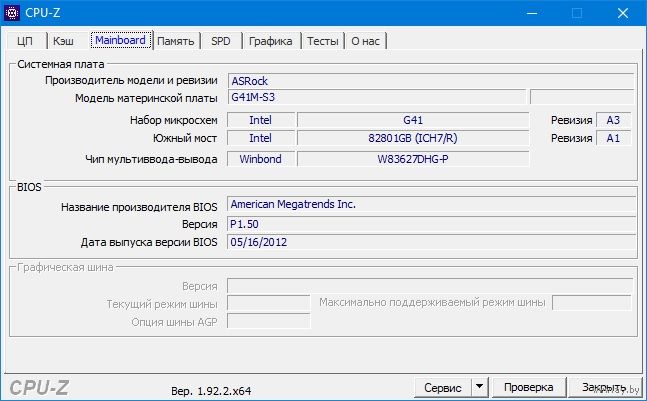The width and height of the screenshot is (647, 401).
Task: Go to the Графика tab
Action: coord(271,41)
